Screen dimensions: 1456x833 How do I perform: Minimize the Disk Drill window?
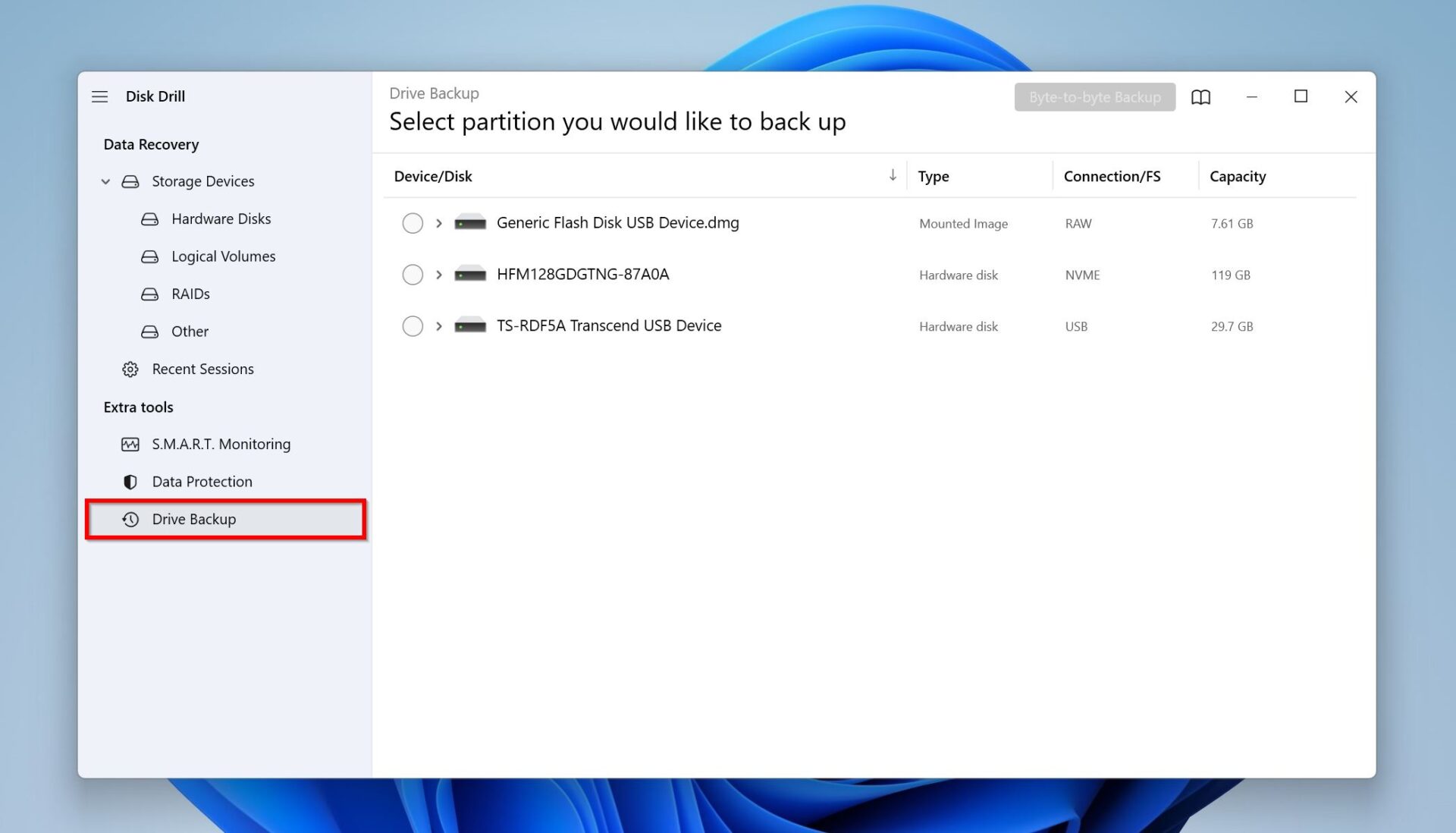click(1251, 97)
